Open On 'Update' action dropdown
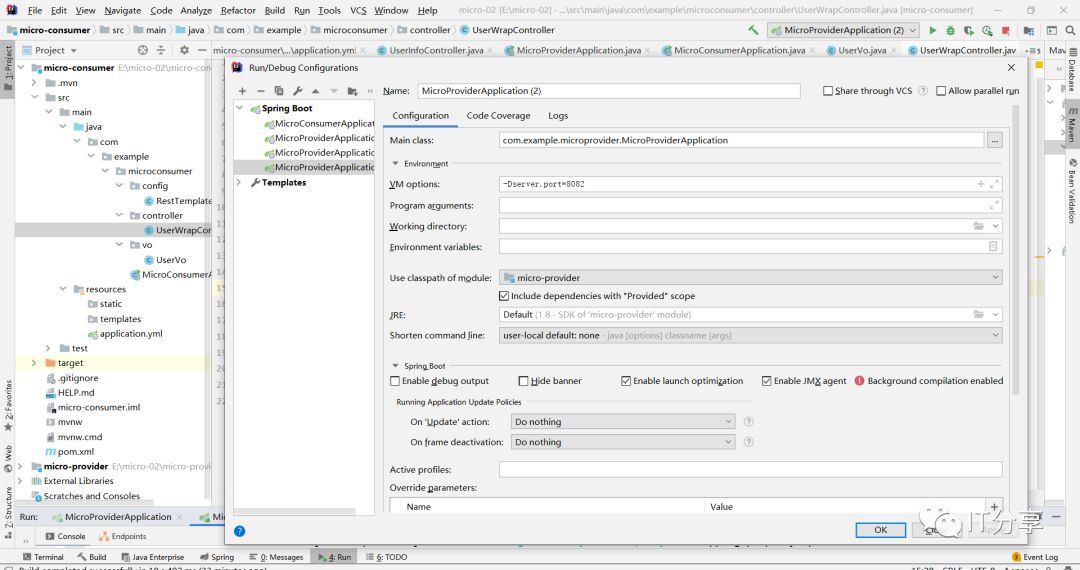 [x=623, y=421]
